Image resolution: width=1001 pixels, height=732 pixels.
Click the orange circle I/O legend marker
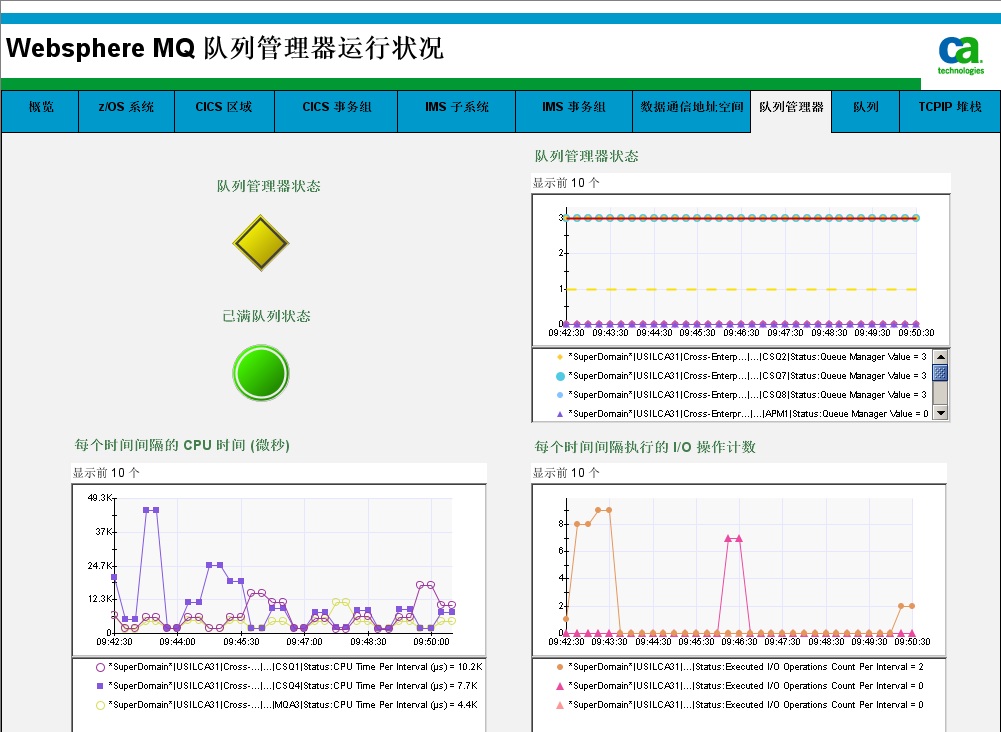[560, 667]
